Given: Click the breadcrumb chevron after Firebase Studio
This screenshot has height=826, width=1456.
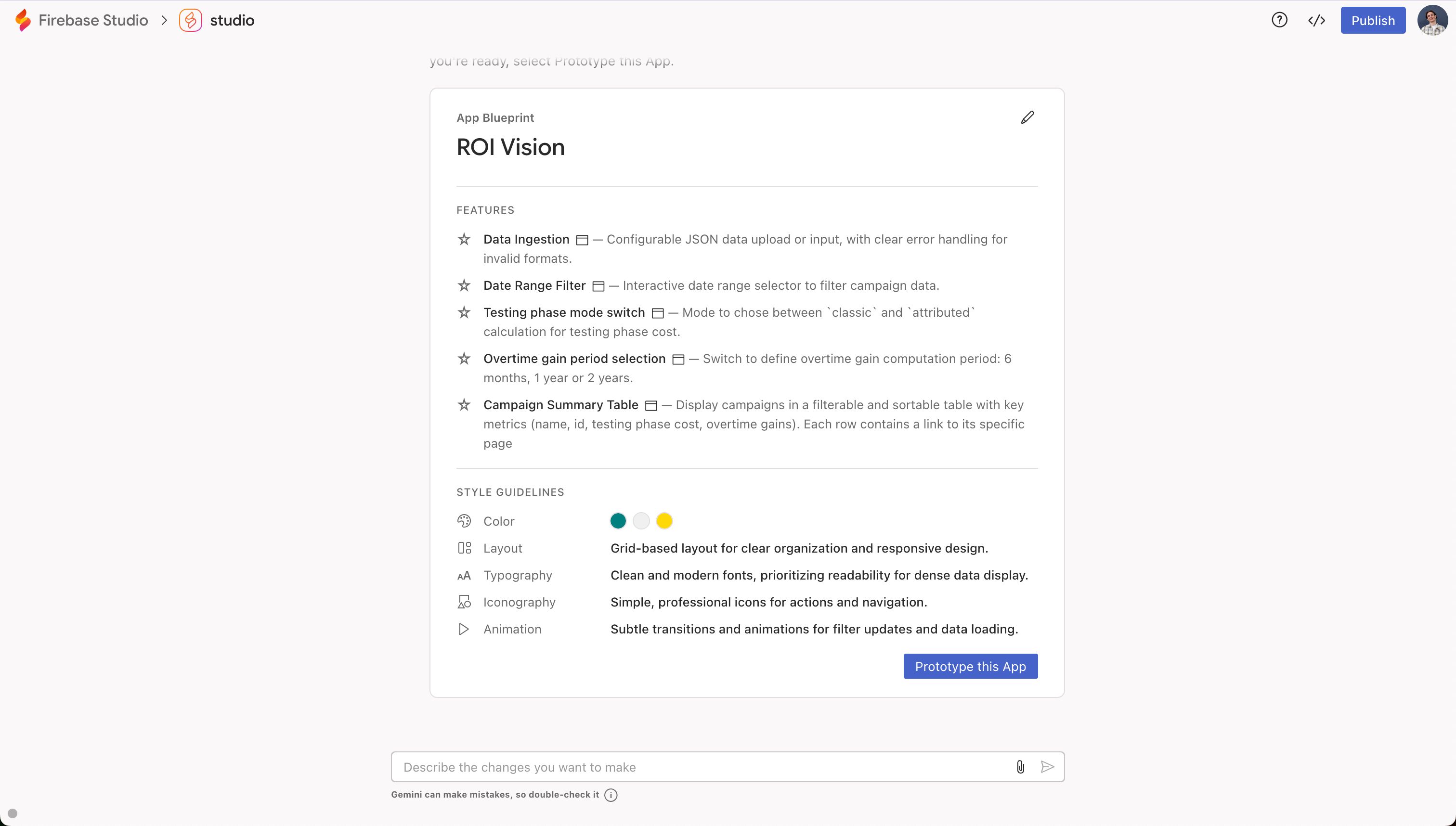Looking at the screenshot, I should [164, 20].
